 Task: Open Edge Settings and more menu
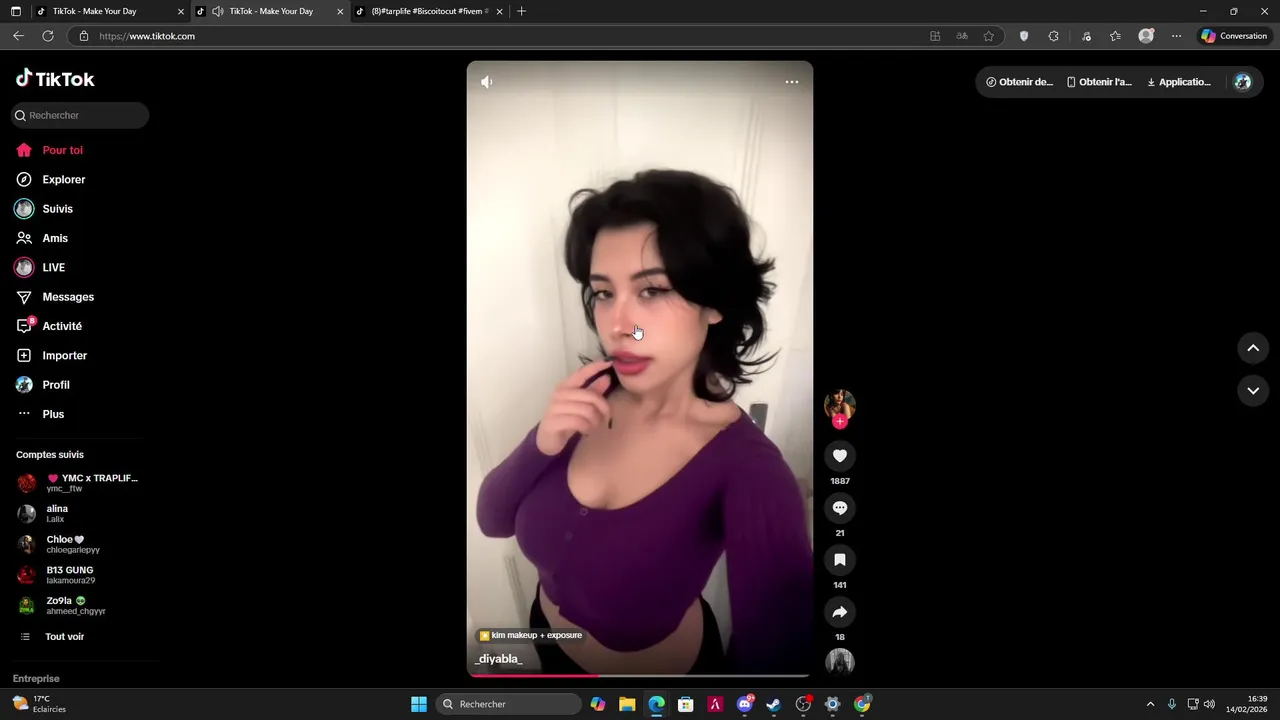[1176, 36]
